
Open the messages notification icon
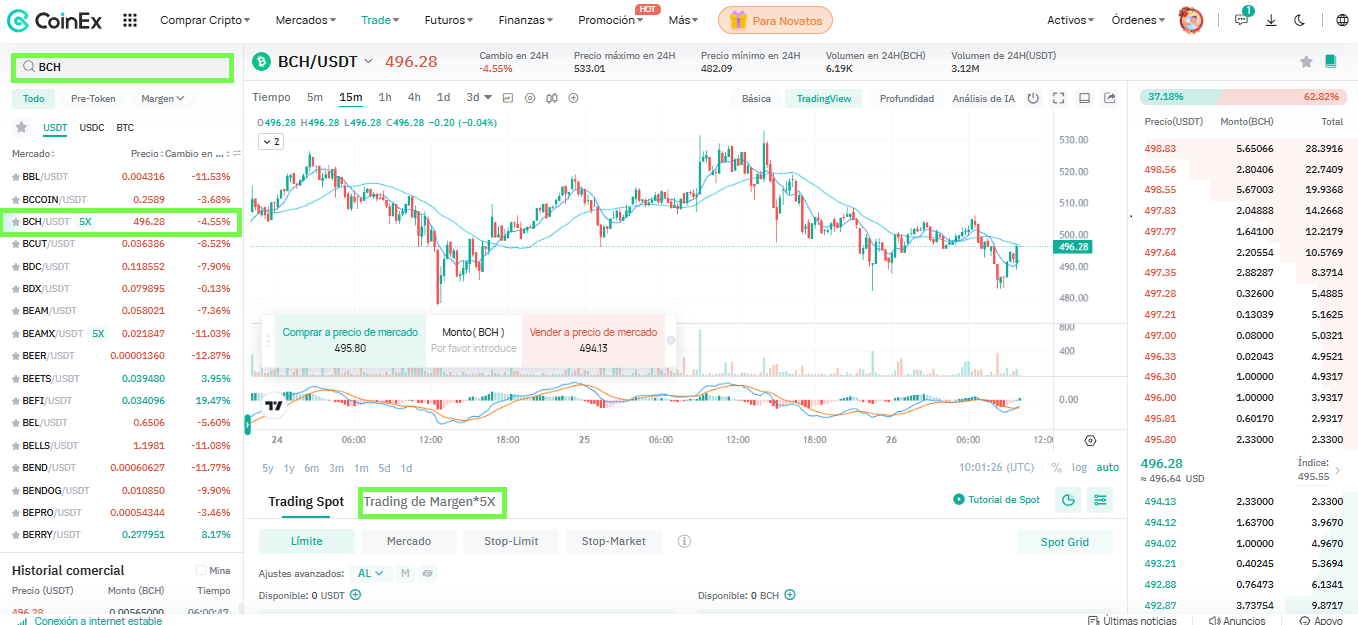pyautogui.click(x=1242, y=20)
